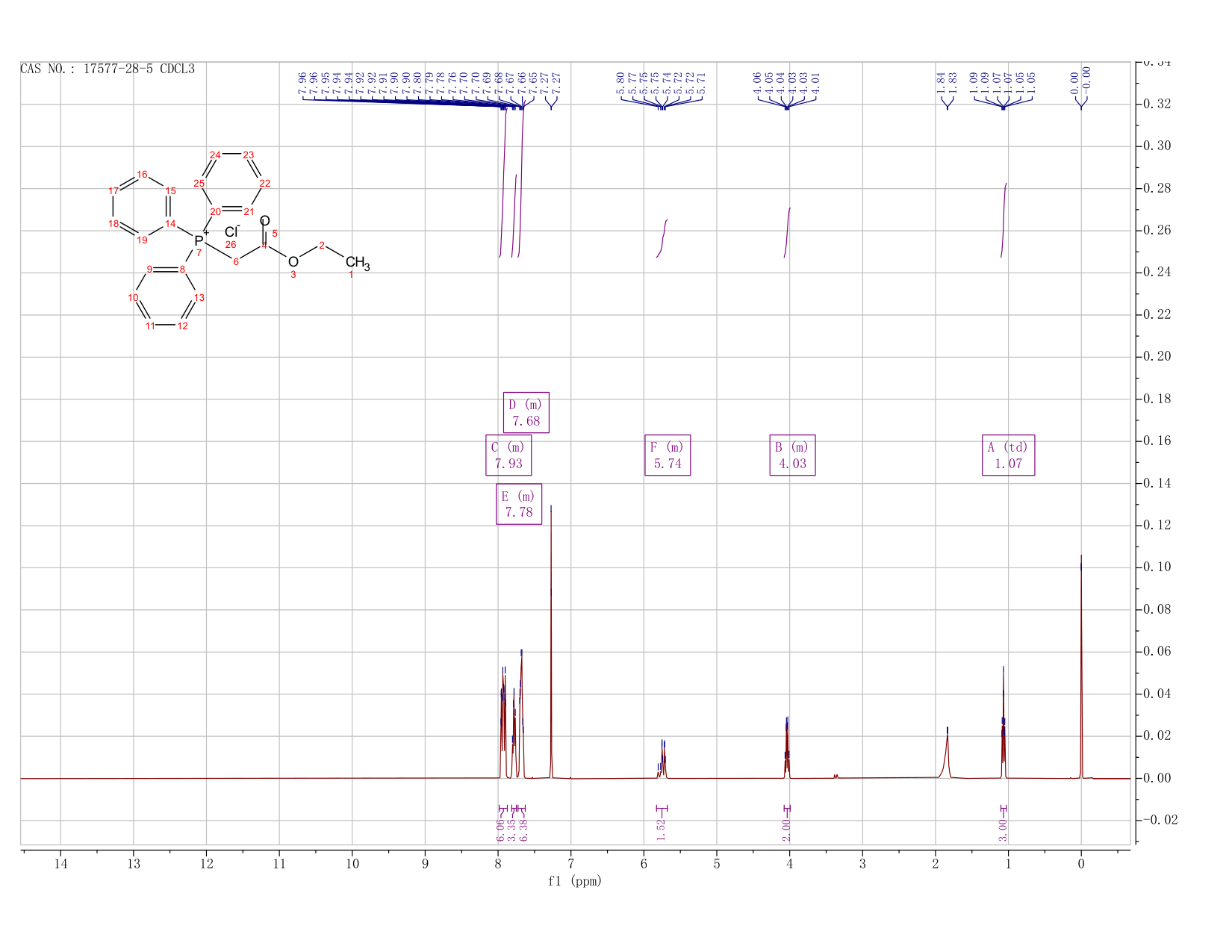This screenshot has height=952, width=1232.
Task: Select multiplet label A (td) 1.07
Action: point(1008,455)
